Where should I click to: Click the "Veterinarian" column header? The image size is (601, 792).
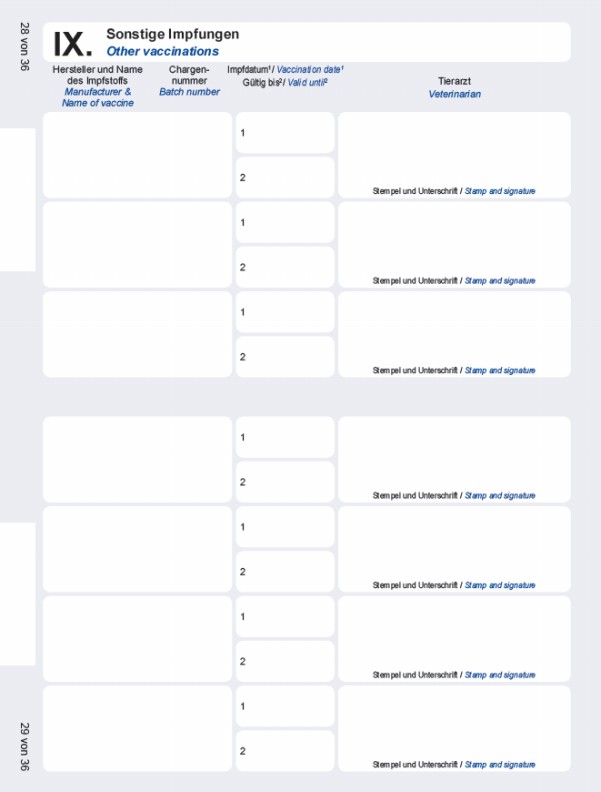coord(454,94)
